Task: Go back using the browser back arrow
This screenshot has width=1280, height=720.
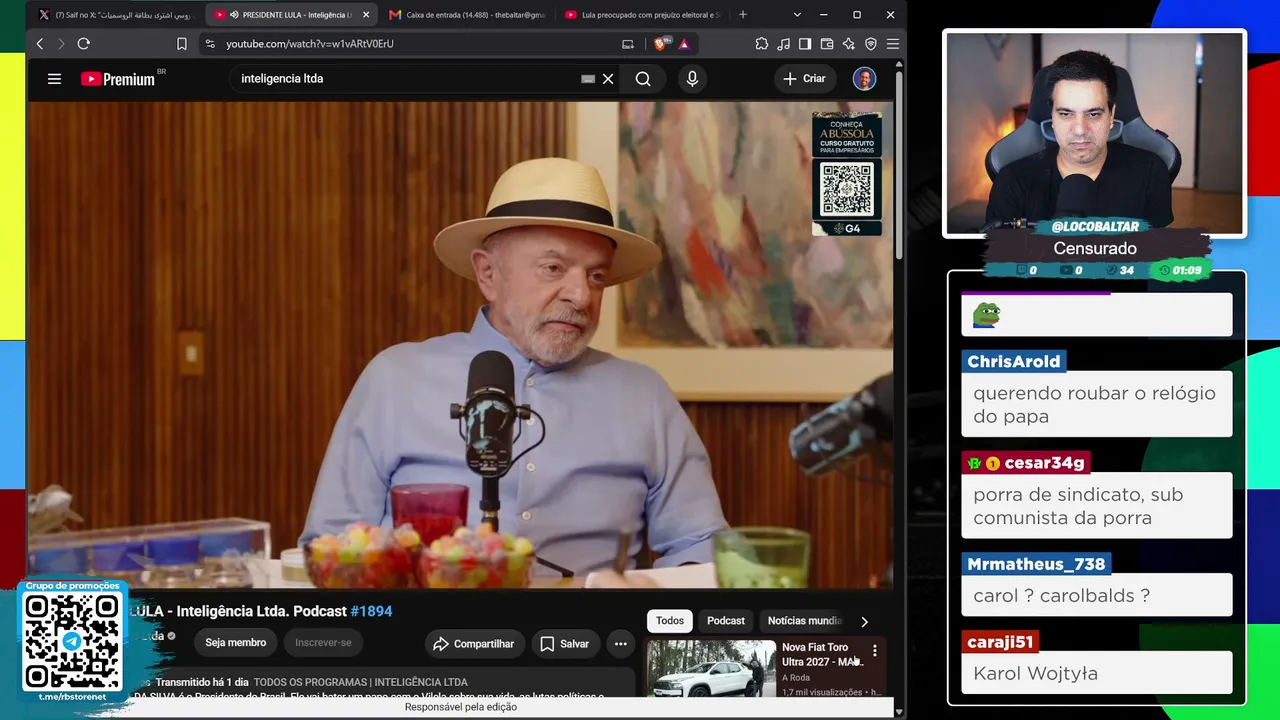Action: 40,44
